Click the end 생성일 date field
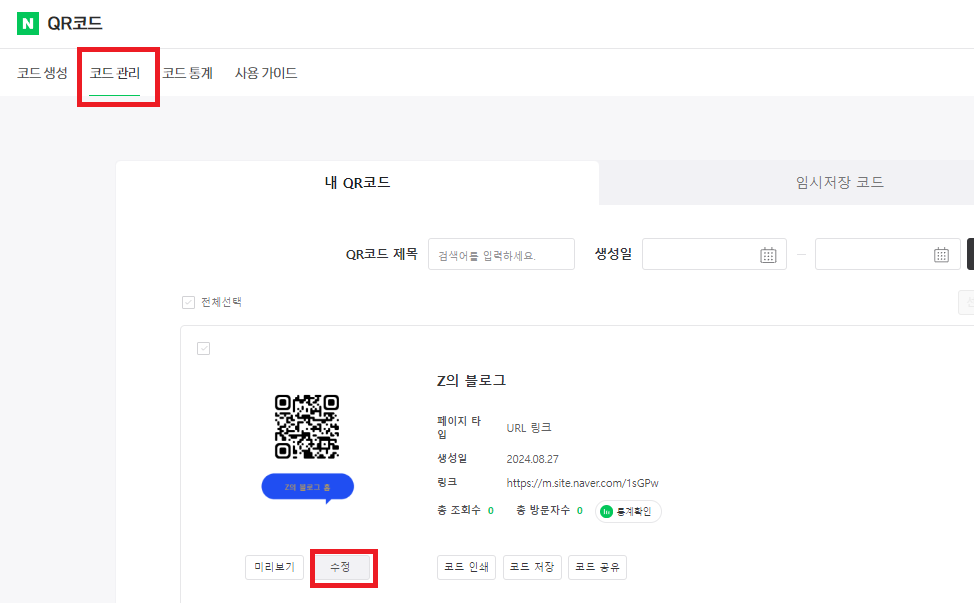Viewport: 974px width, 603px height. point(888,254)
